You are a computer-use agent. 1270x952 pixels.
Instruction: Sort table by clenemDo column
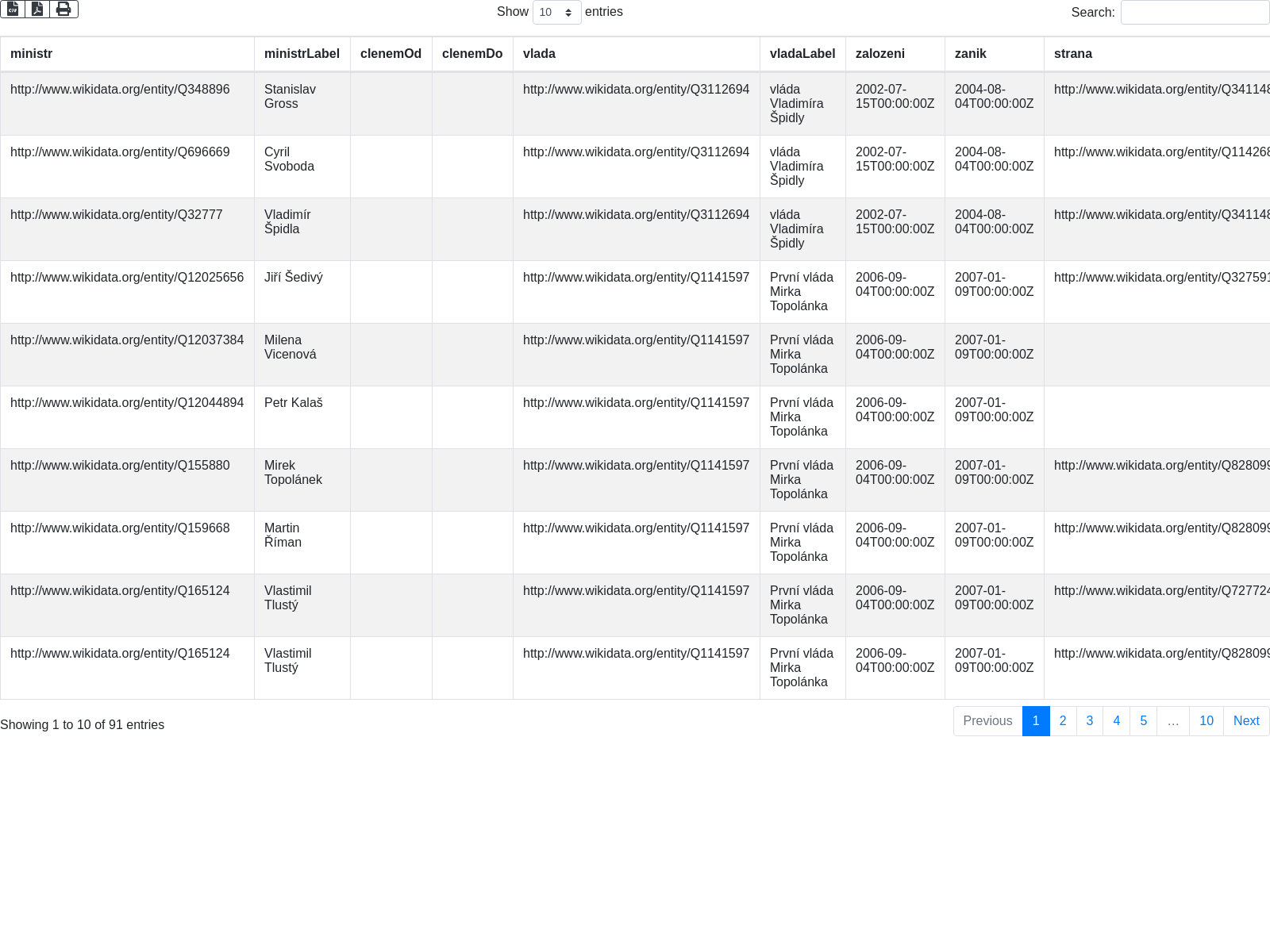[472, 54]
